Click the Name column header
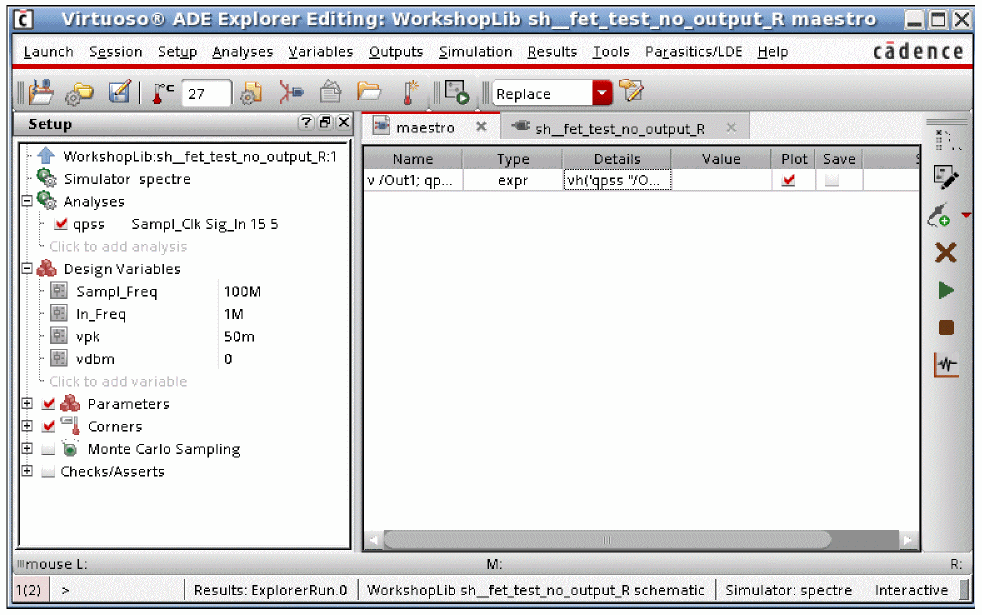 [x=413, y=159]
